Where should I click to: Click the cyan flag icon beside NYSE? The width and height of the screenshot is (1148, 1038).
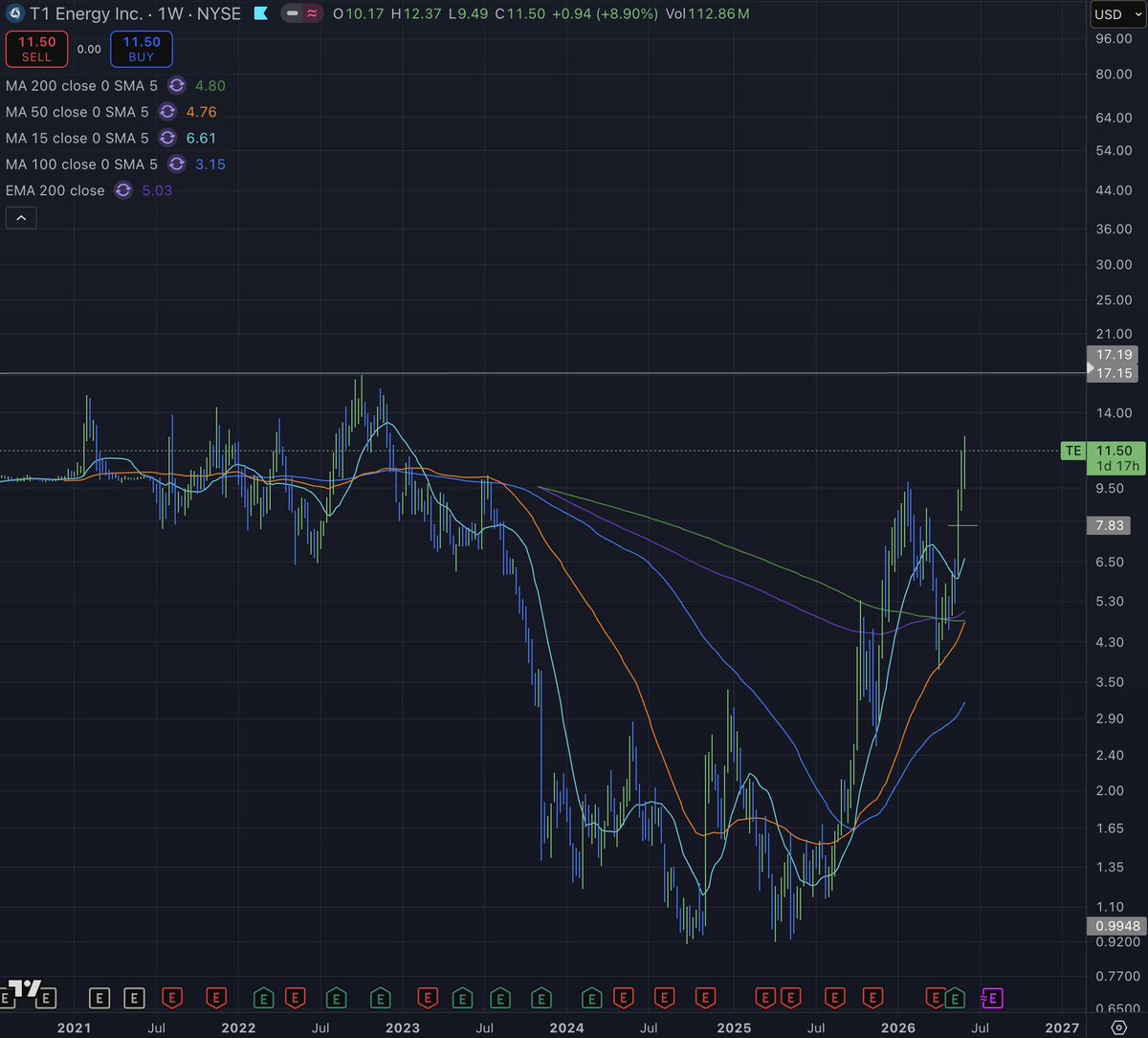tap(260, 14)
